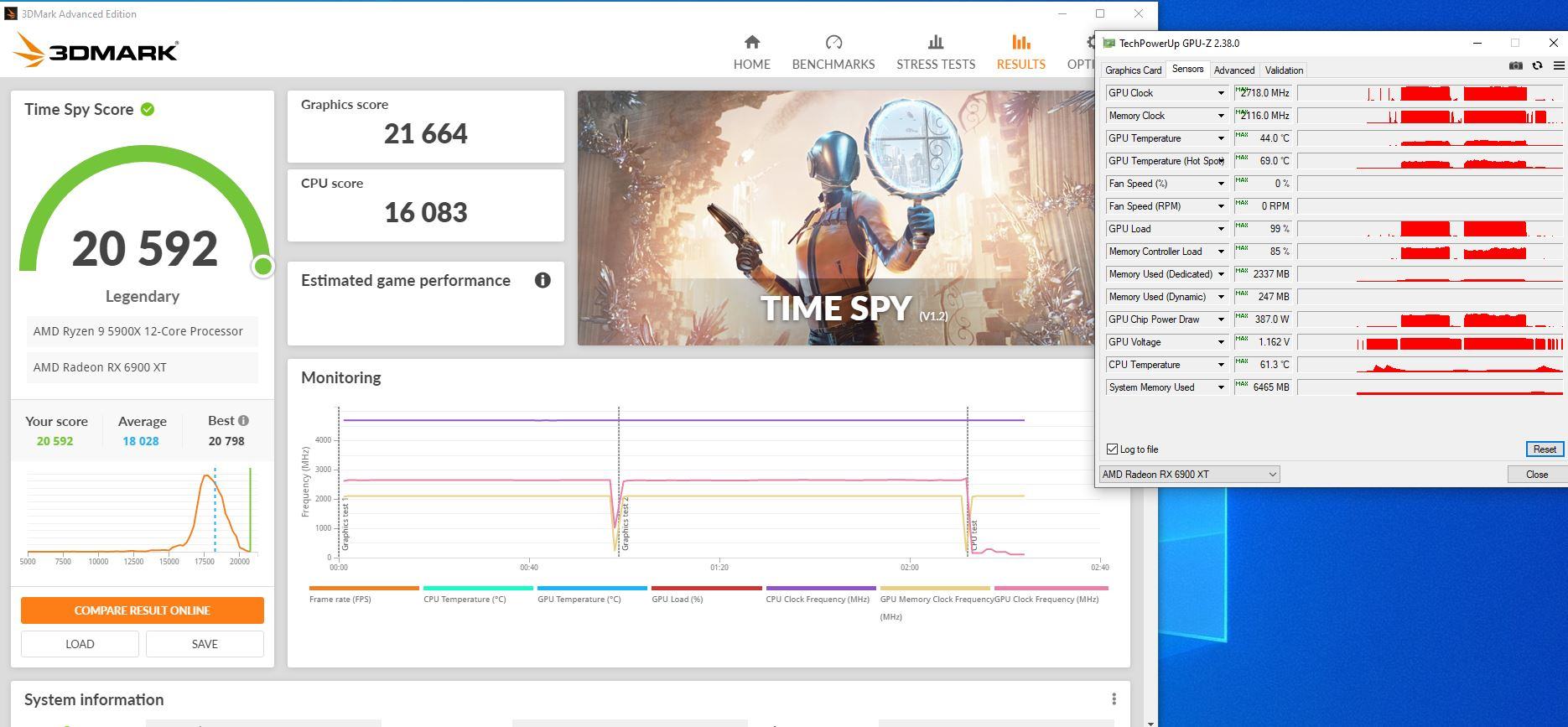Open Fan Speed (%) sensor dropdown

[x=1221, y=184]
